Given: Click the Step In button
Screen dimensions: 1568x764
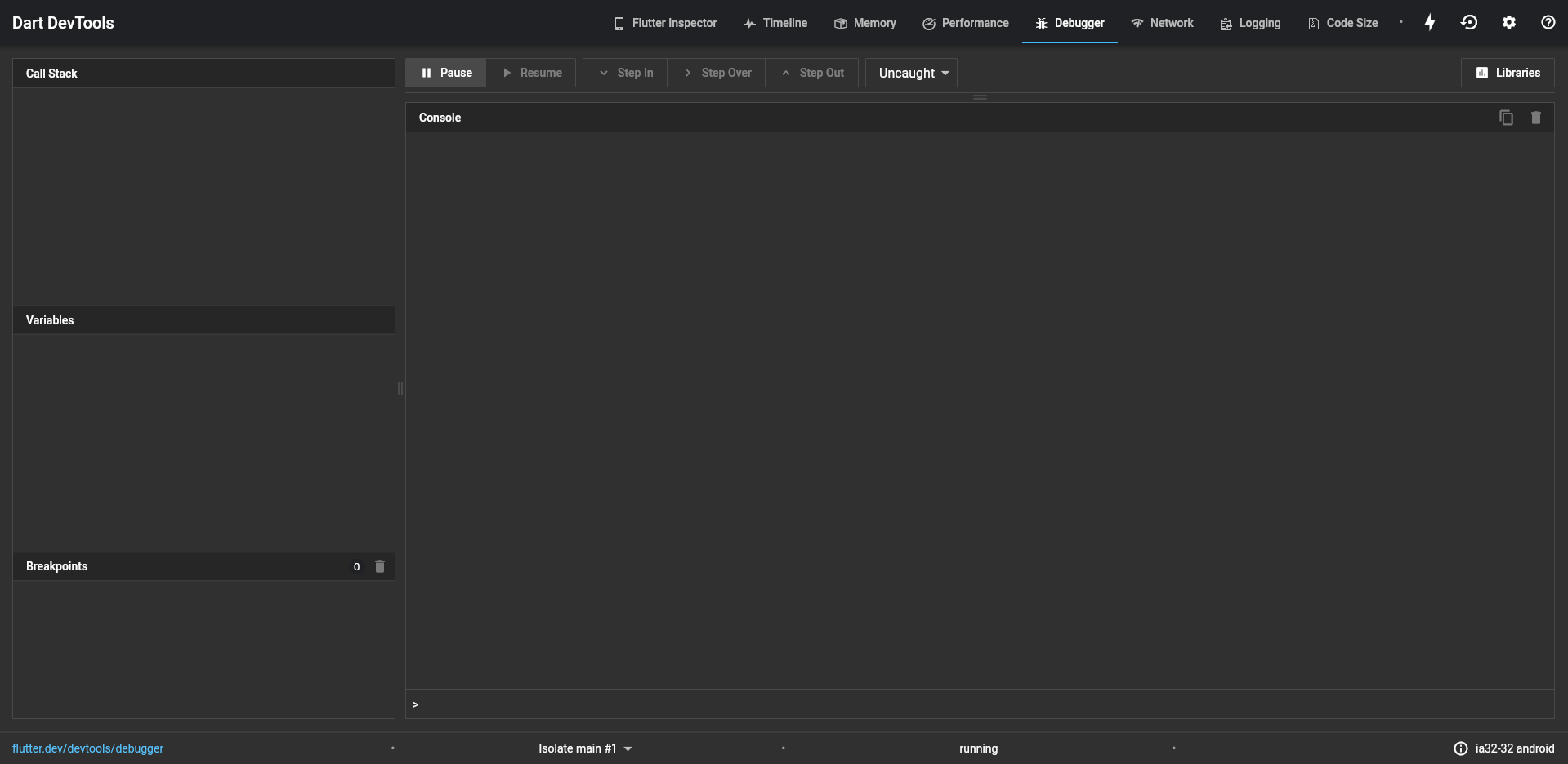Looking at the screenshot, I should pyautogui.click(x=625, y=73).
